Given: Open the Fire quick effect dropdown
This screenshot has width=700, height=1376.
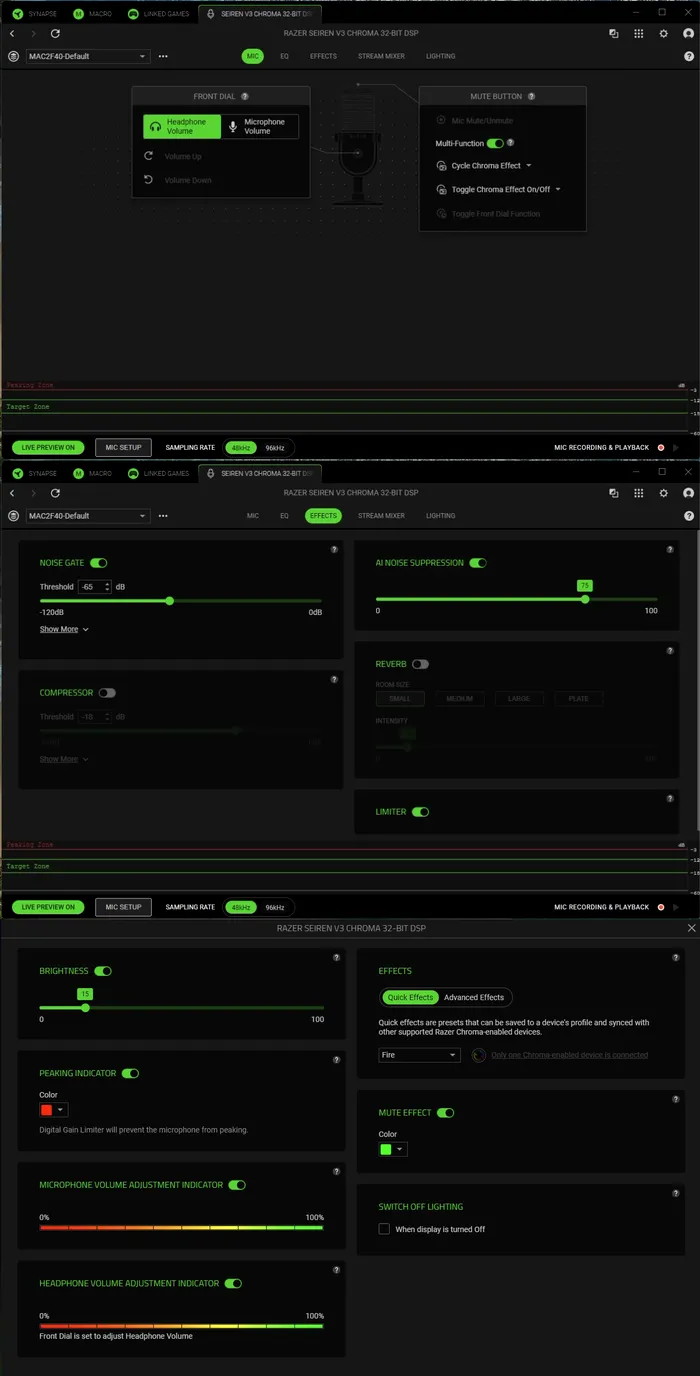Looking at the screenshot, I should point(419,1055).
